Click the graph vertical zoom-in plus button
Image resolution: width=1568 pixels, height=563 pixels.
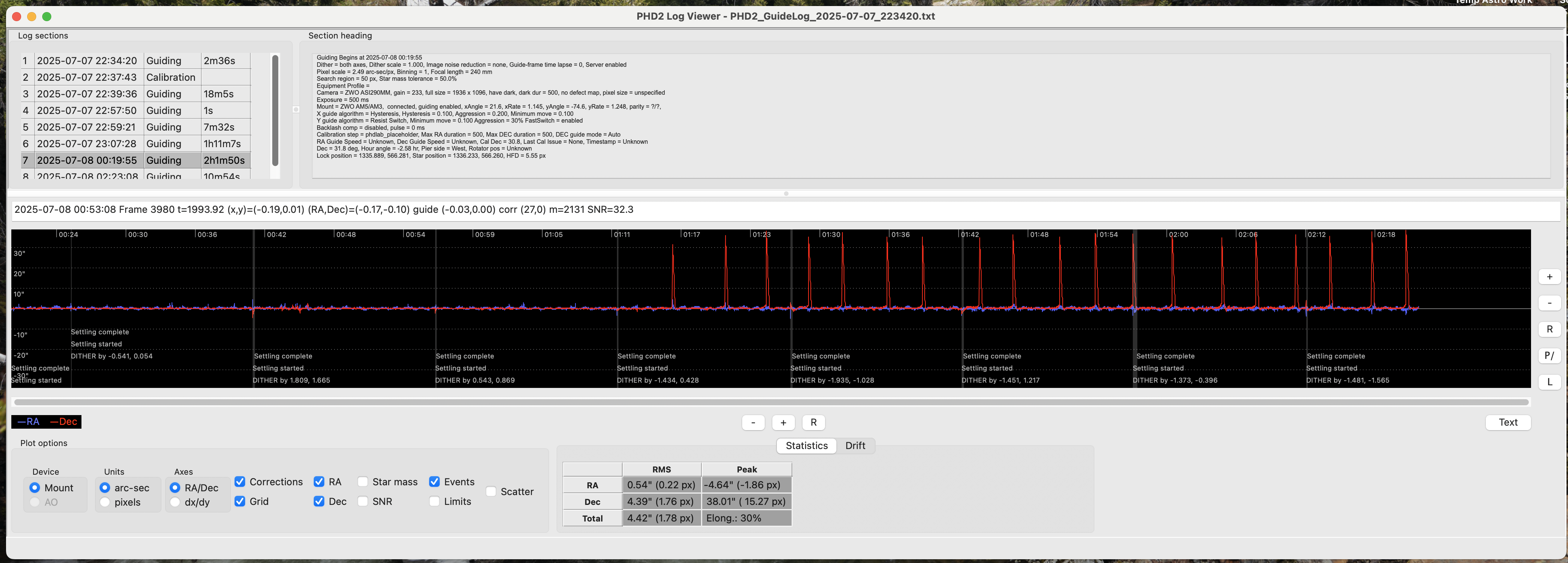[x=1549, y=277]
